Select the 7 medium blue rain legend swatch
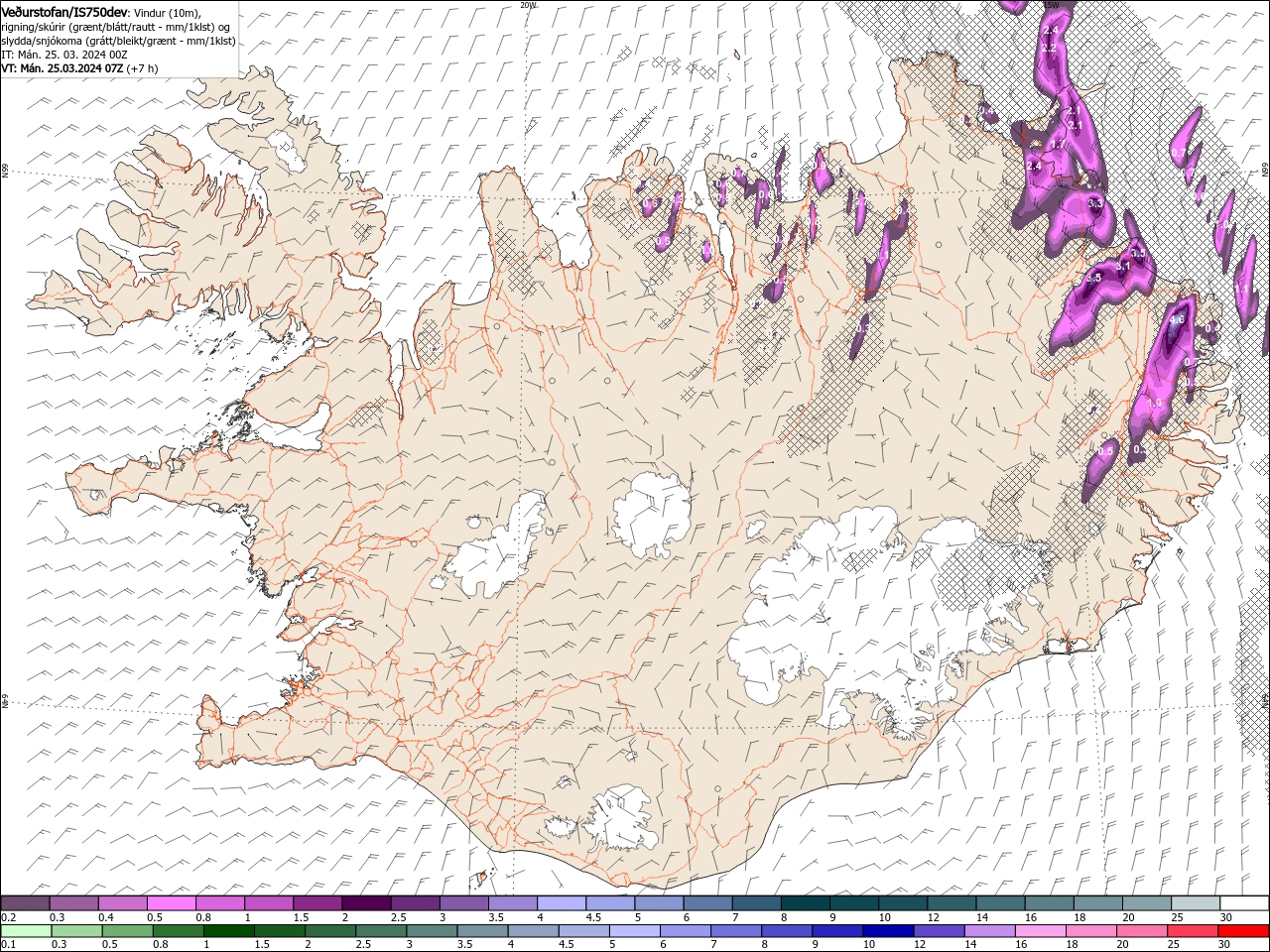1270x952 pixels. pyautogui.click(x=736, y=931)
